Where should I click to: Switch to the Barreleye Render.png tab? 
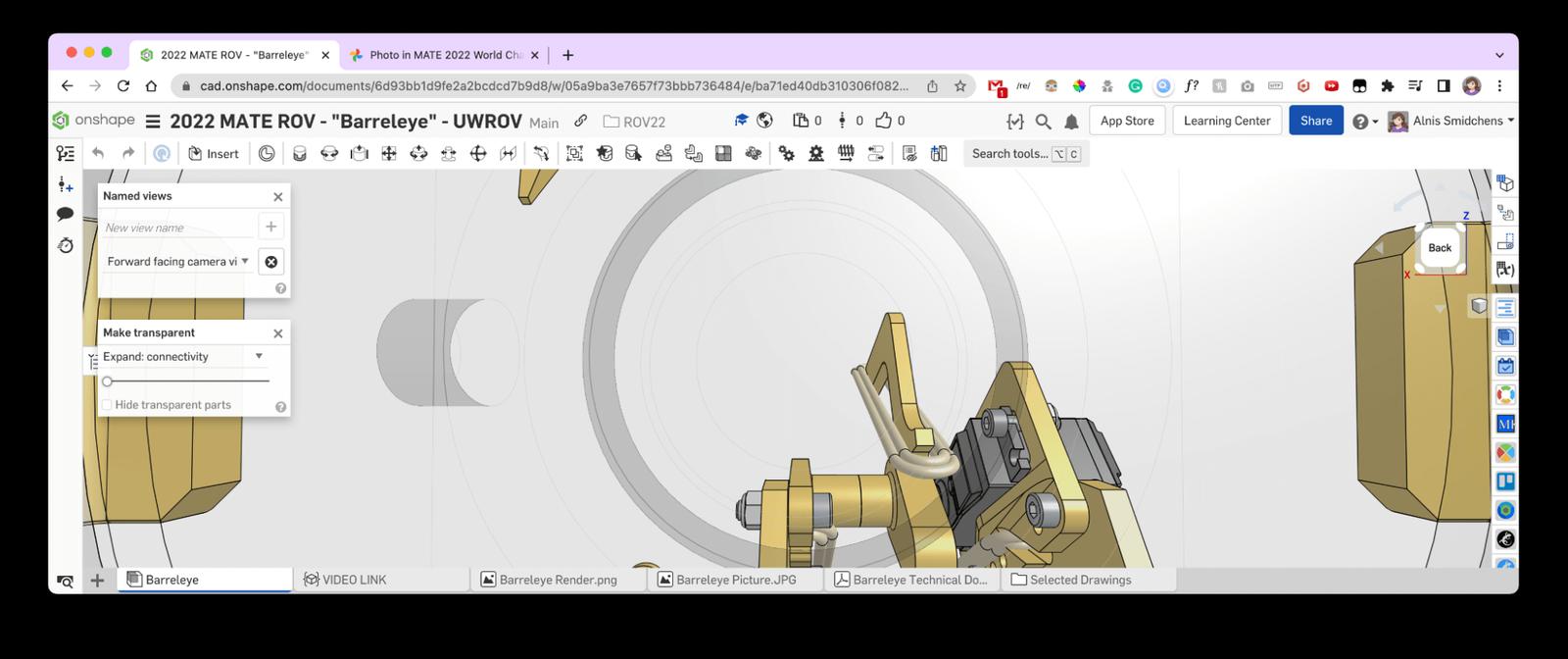558,580
